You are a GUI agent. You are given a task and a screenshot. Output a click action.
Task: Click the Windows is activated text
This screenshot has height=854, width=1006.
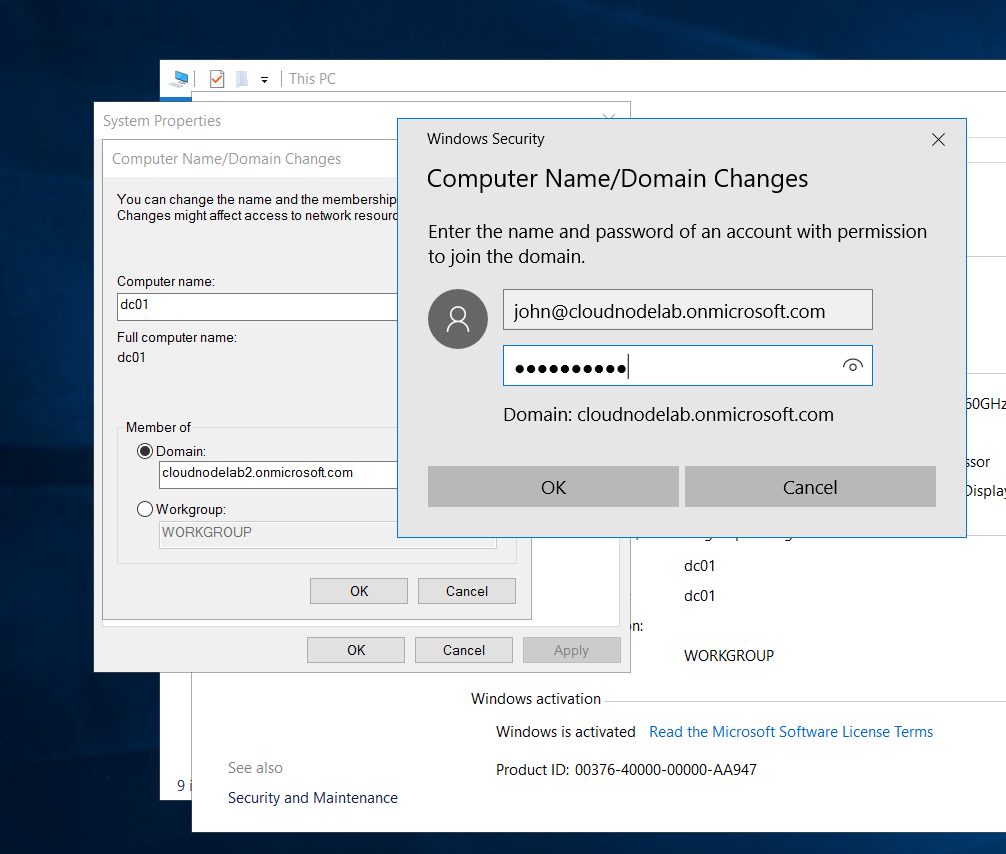(x=565, y=731)
